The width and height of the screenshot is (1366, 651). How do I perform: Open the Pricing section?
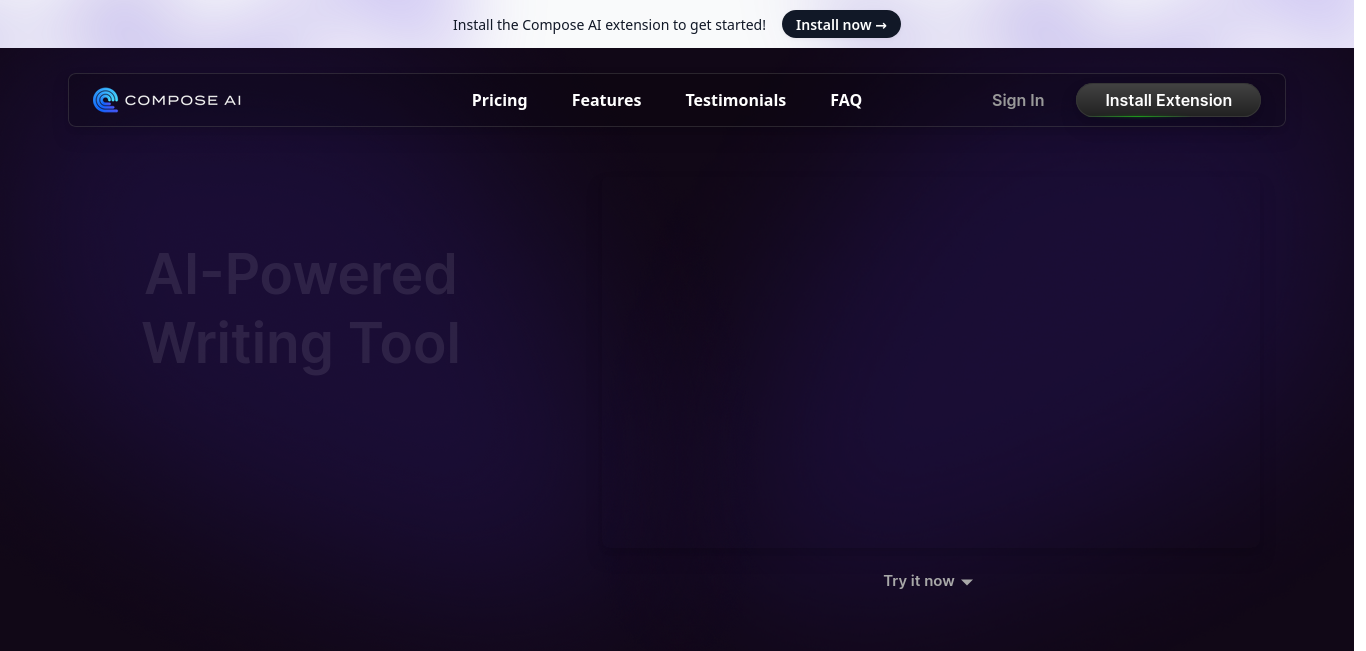point(499,100)
